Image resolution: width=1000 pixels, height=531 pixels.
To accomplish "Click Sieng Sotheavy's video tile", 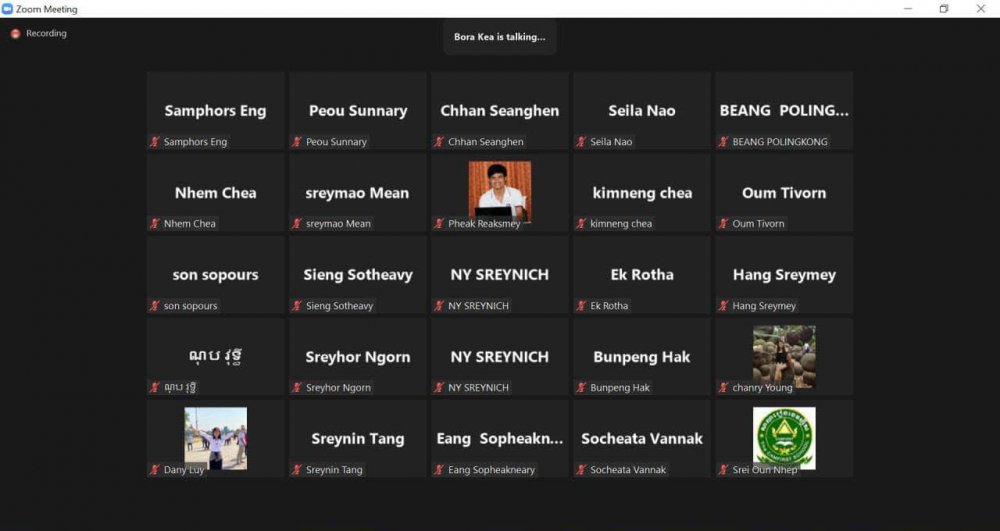I will pos(358,275).
